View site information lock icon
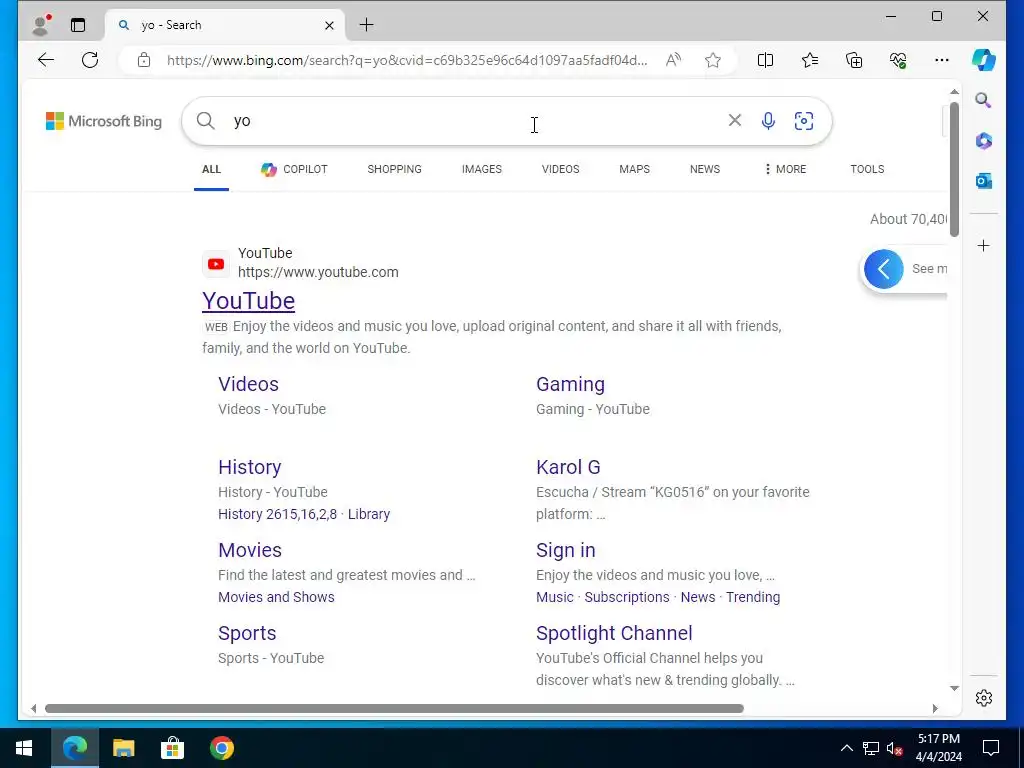This screenshot has height=768, width=1024. (144, 60)
